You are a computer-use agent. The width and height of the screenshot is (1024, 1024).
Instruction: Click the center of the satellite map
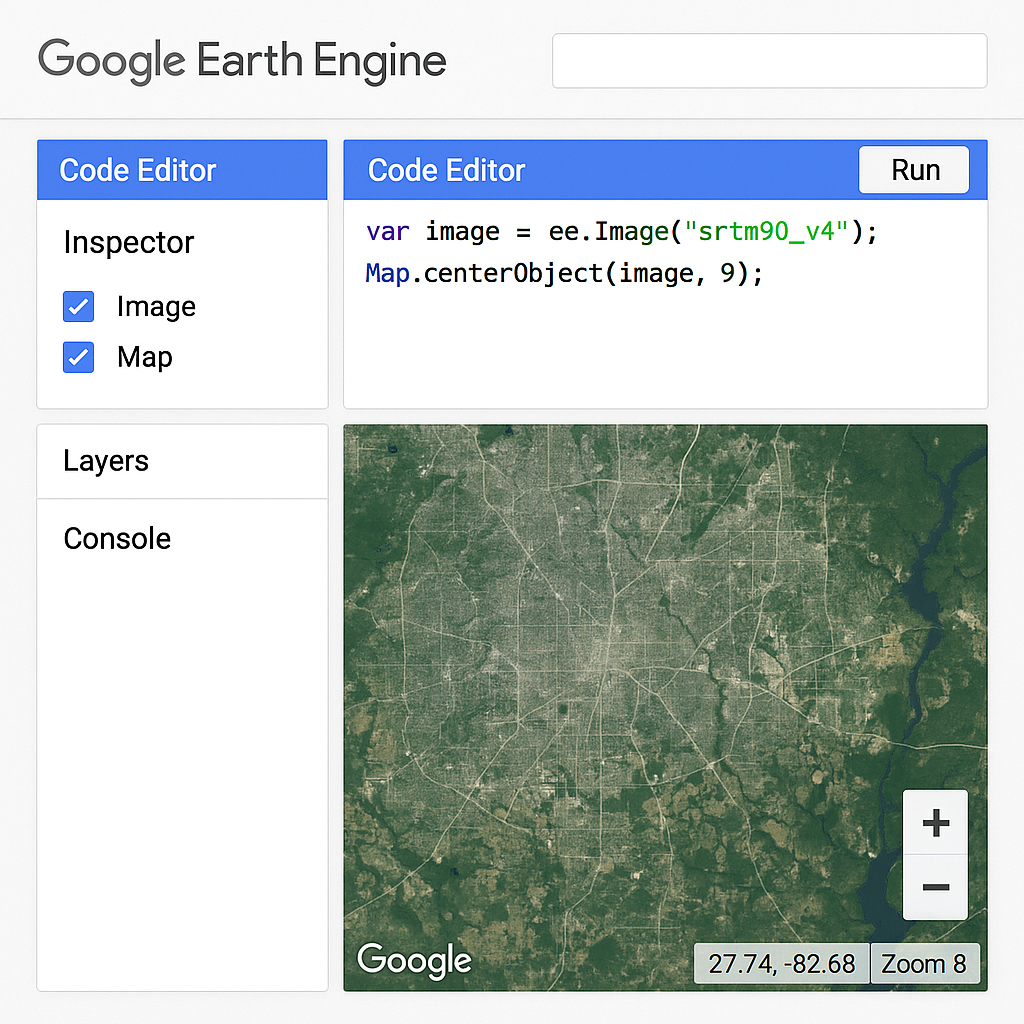tap(665, 707)
